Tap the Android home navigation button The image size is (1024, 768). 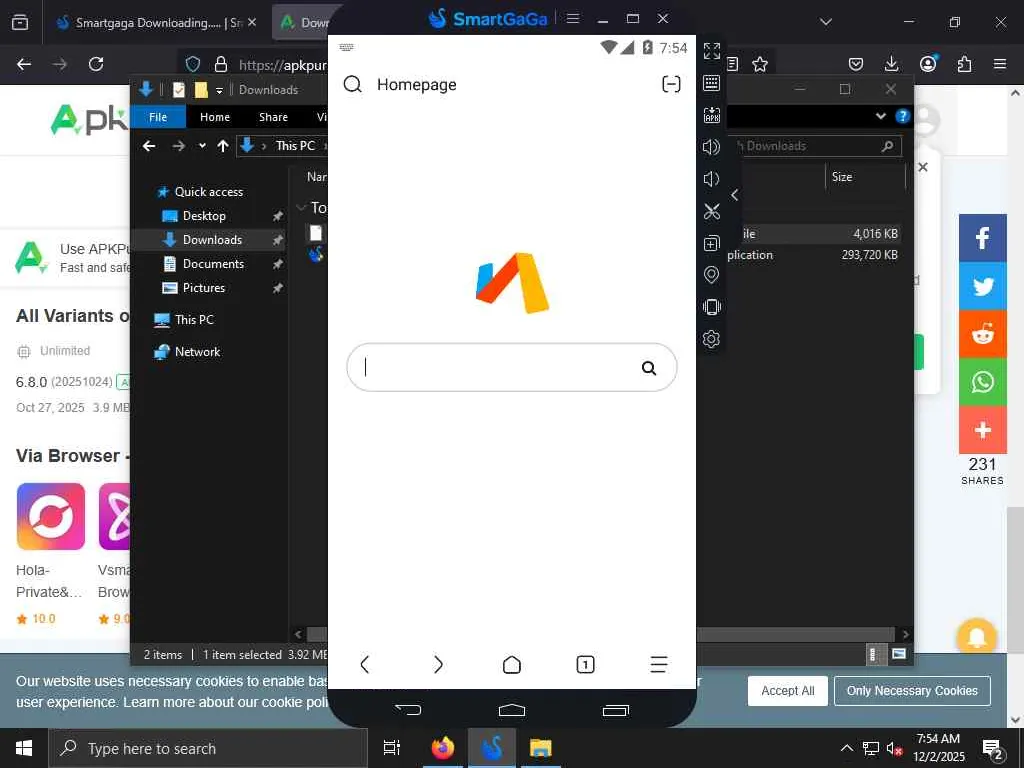pos(511,710)
